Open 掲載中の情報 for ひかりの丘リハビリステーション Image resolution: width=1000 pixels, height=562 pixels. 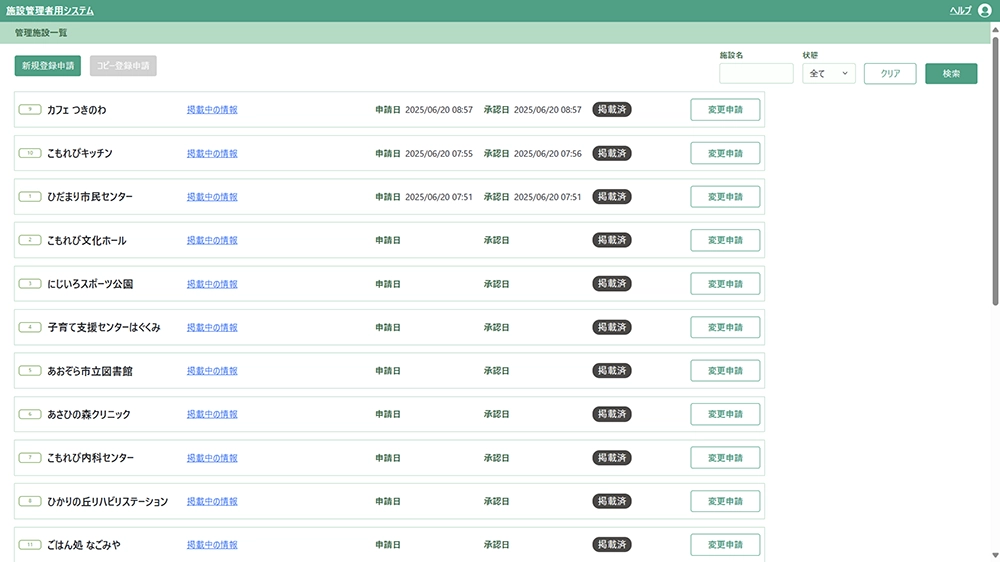coord(212,501)
